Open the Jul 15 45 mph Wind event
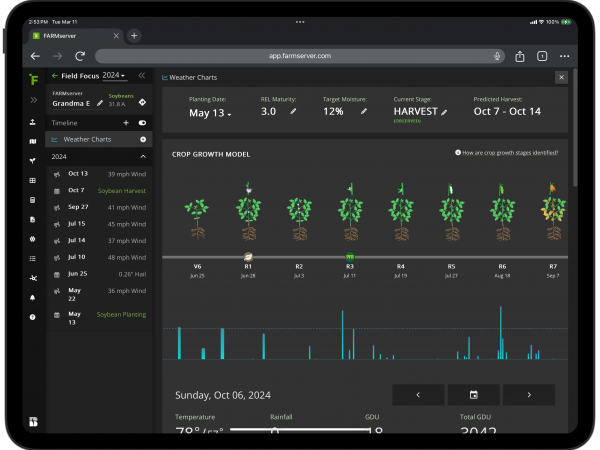Viewport: 600px width, 450px height. click(x=99, y=224)
